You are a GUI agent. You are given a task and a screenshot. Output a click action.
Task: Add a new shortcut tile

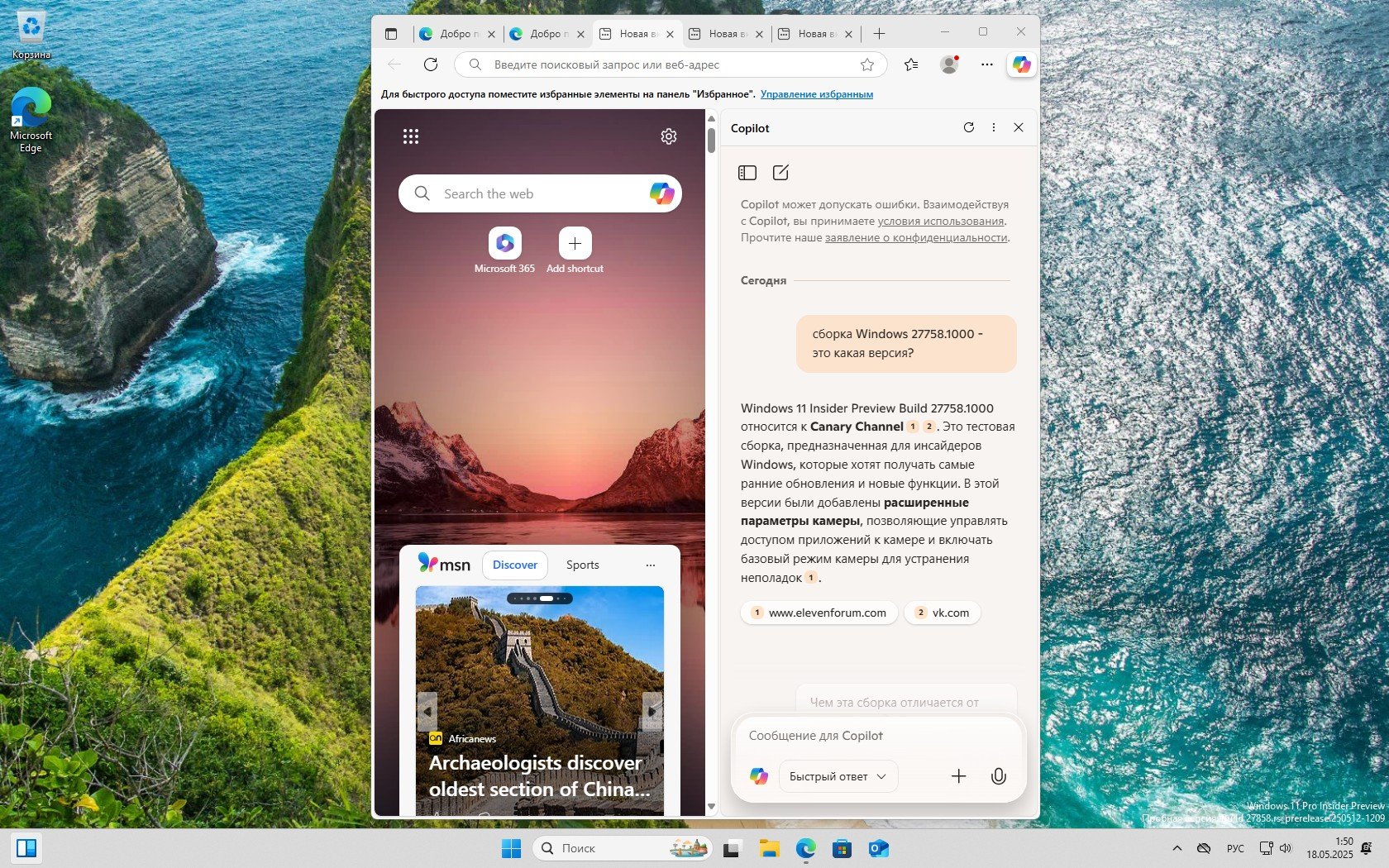click(x=575, y=250)
